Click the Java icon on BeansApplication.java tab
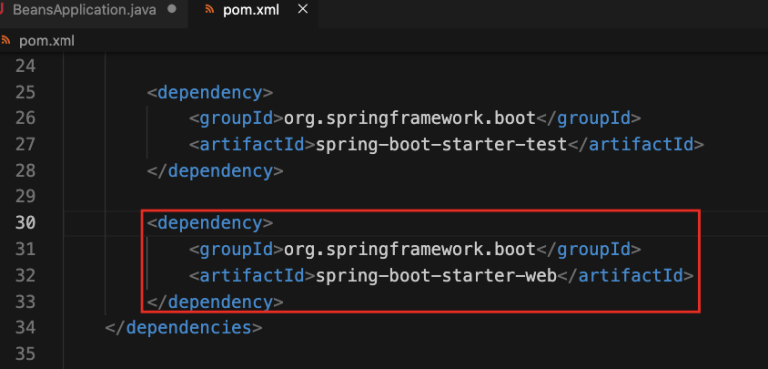Image resolution: width=768 pixels, height=369 pixels. coord(2,10)
